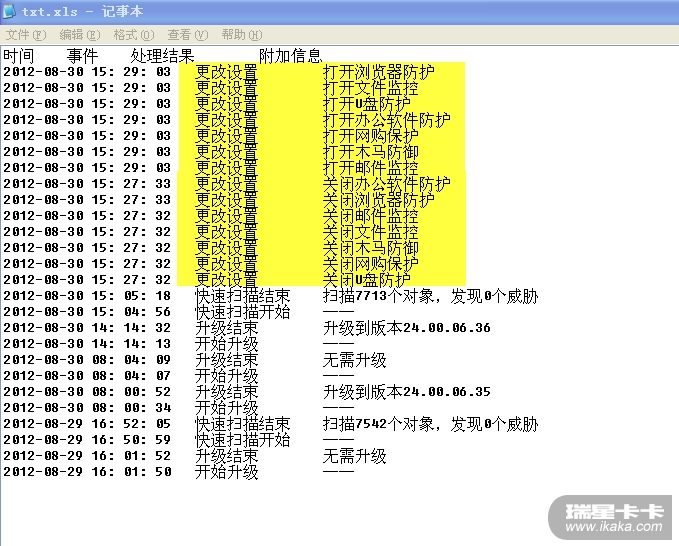Click the text 升级到版本24.00.06.35
This screenshot has width=679, height=546.
(x=407, y=392)
